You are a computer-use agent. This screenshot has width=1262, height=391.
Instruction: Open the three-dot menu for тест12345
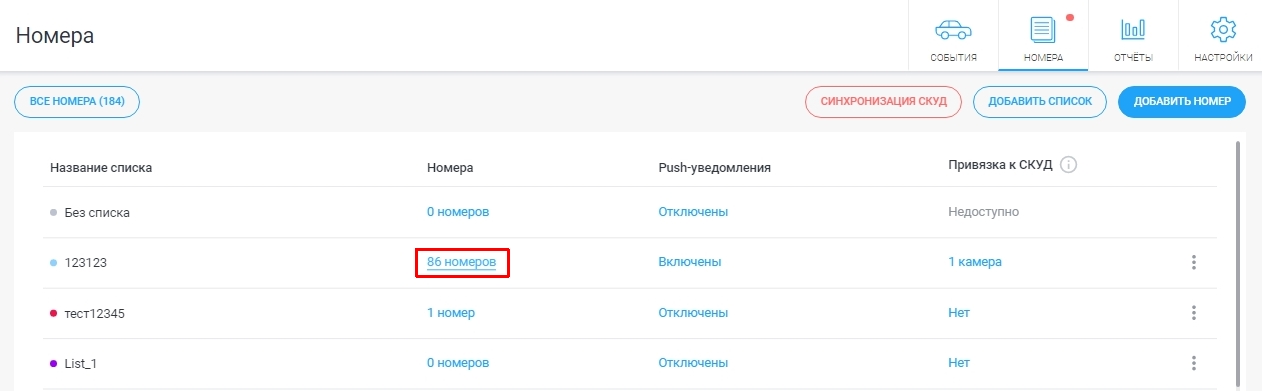pyautogui.click(x=1193, y=313)
